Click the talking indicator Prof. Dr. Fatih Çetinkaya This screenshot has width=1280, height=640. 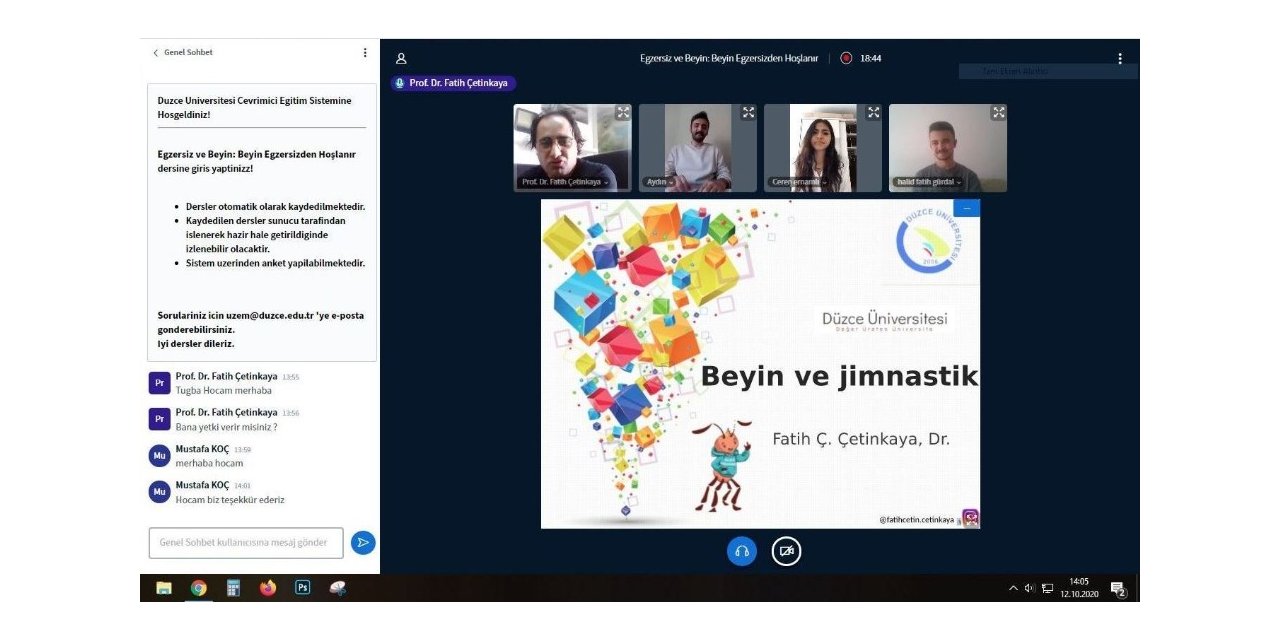453,83
